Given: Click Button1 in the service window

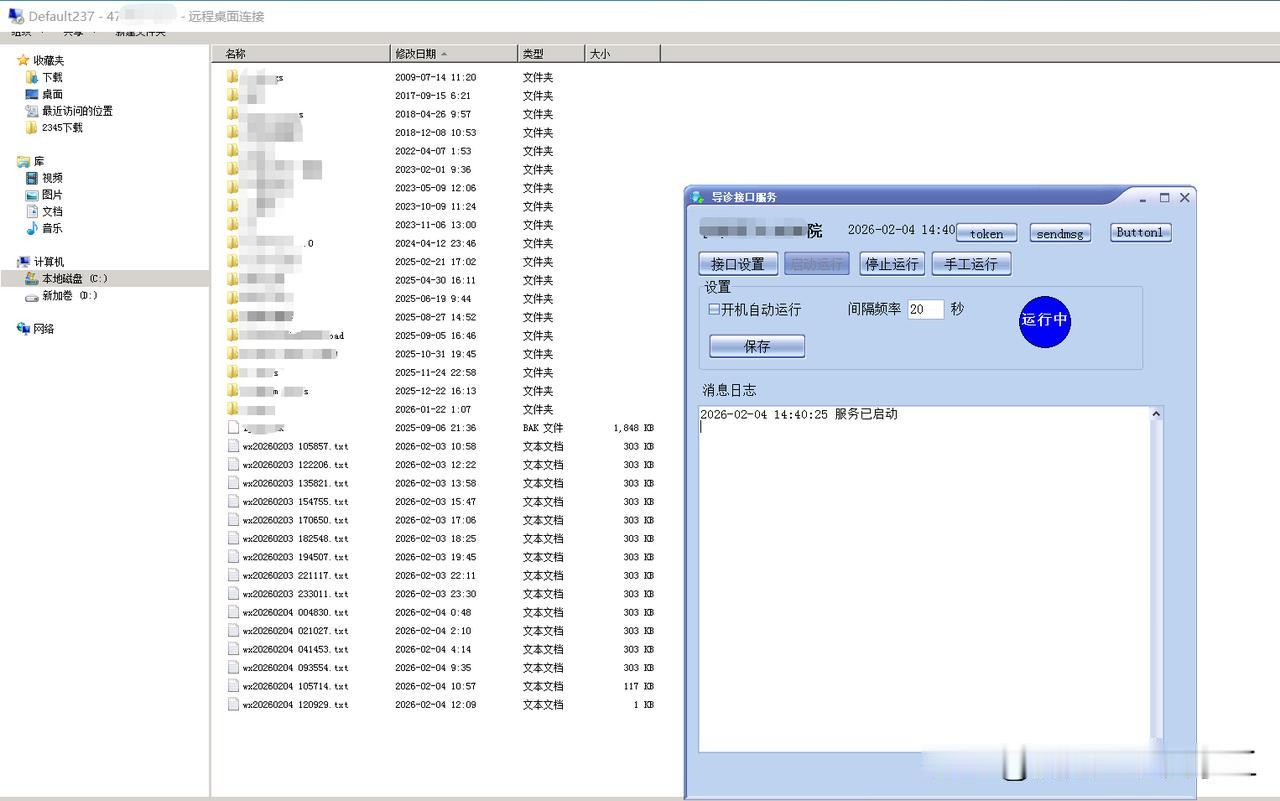Looking at the screenshot, I should (1140, 232).
